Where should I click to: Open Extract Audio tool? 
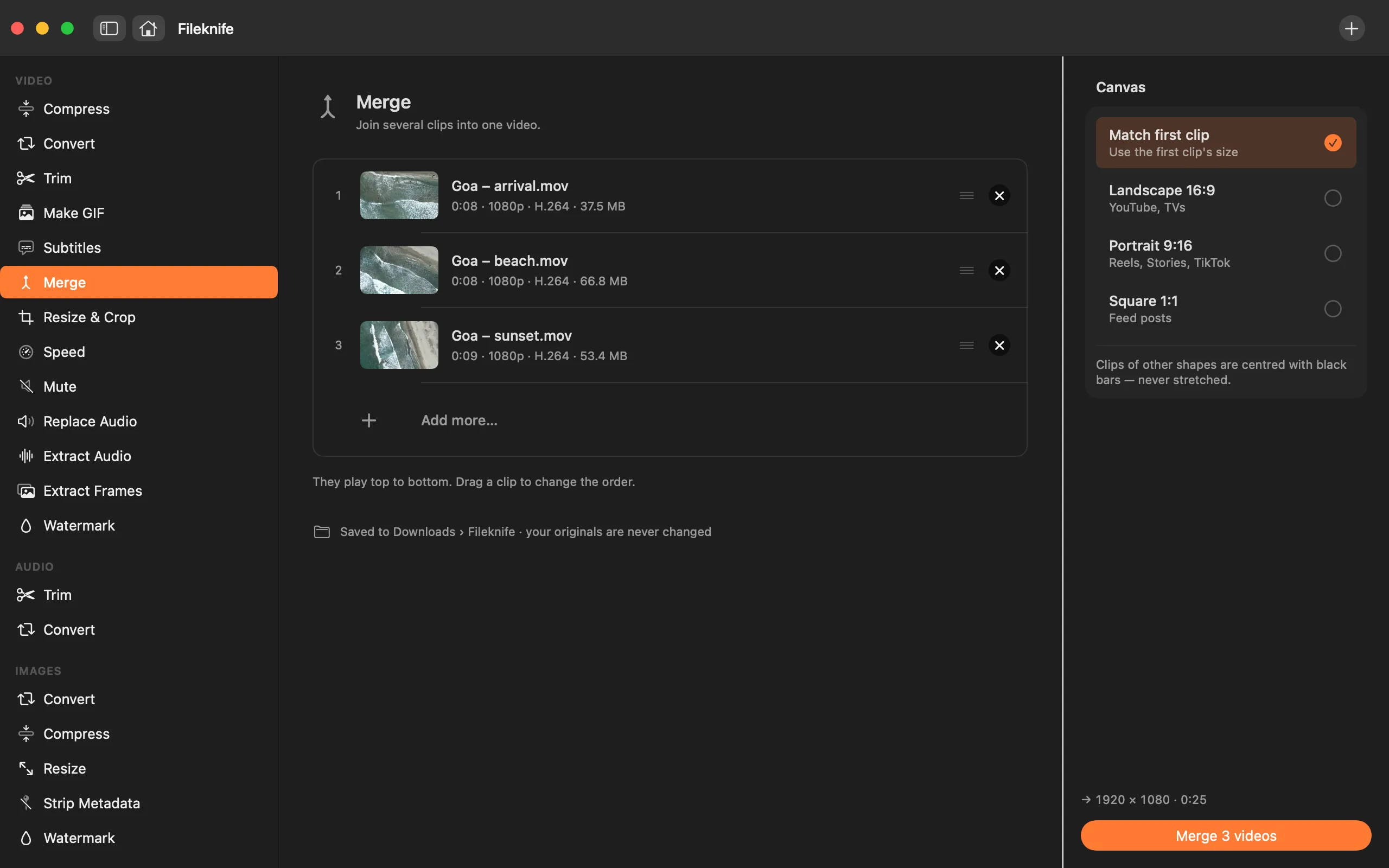pyautogui.click(x=139, y=456)
